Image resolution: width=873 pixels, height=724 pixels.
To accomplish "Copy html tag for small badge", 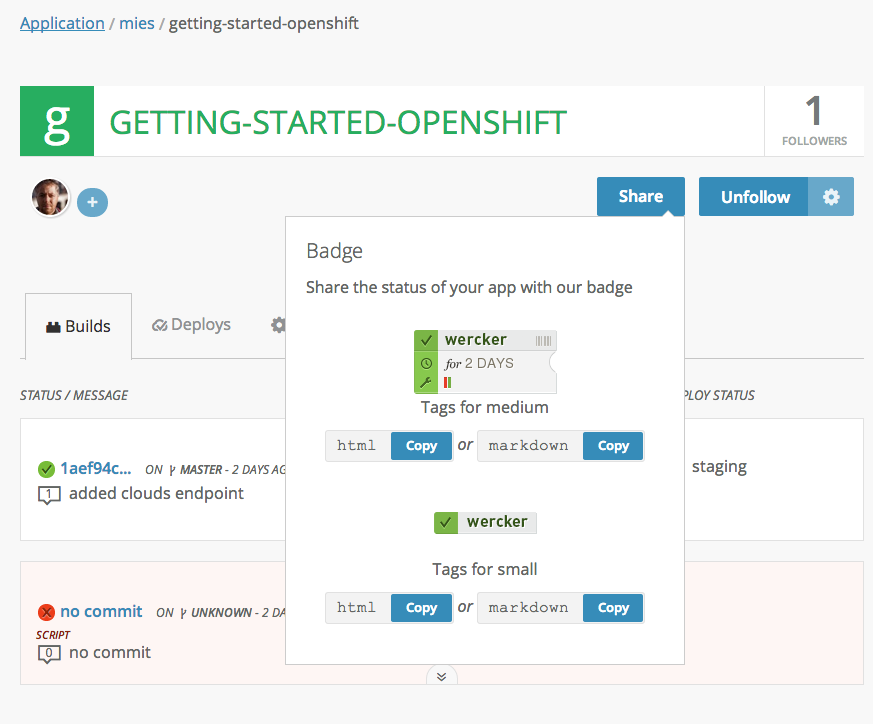I will click(421, 608).
